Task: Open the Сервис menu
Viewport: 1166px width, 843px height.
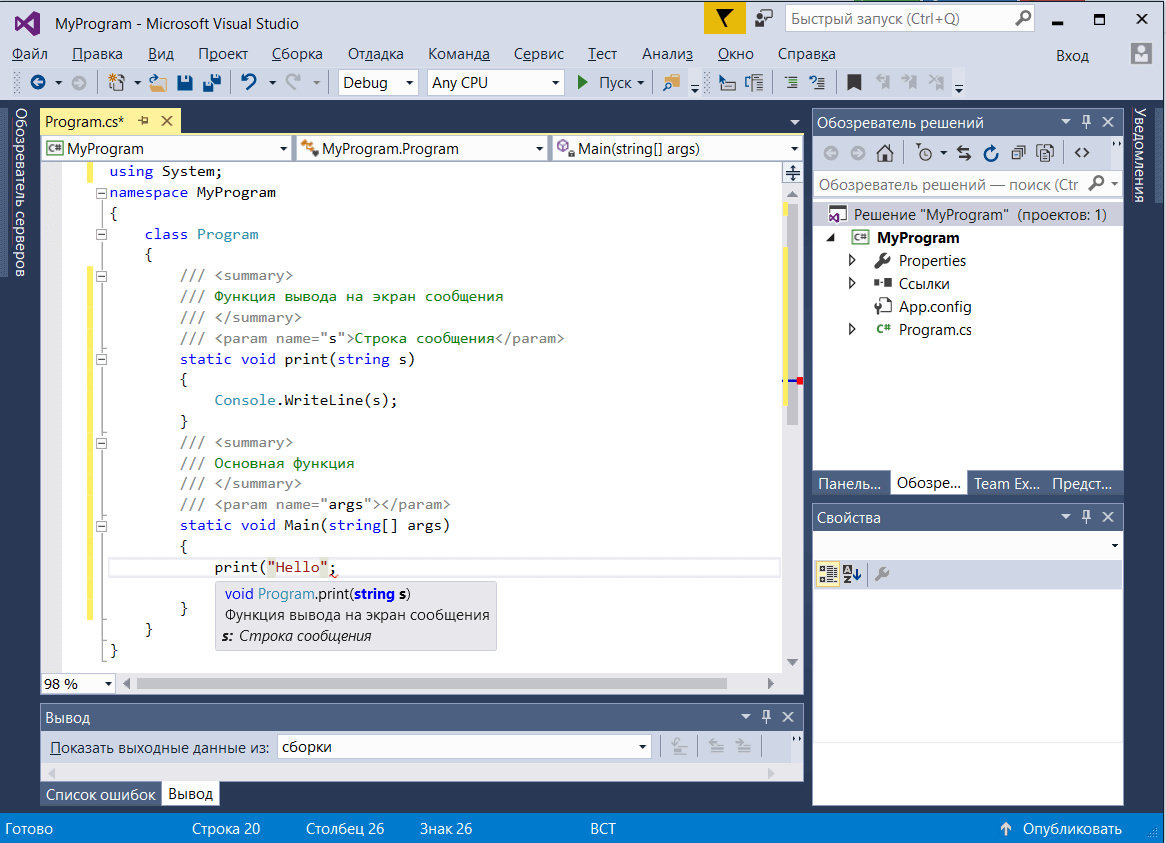Action: pyautogui.click(x=538, y=54)
